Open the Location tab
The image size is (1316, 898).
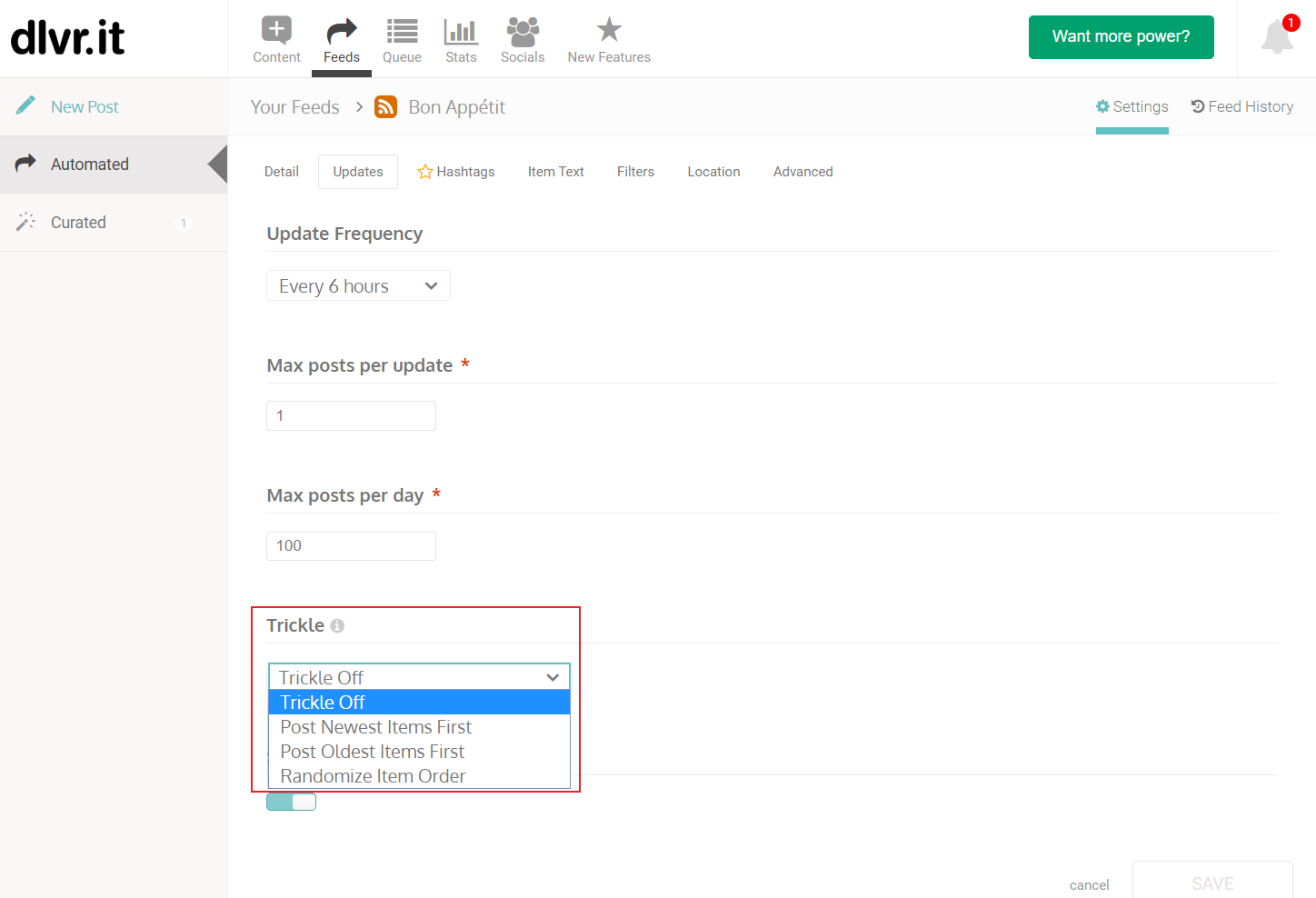click(713, 172)
